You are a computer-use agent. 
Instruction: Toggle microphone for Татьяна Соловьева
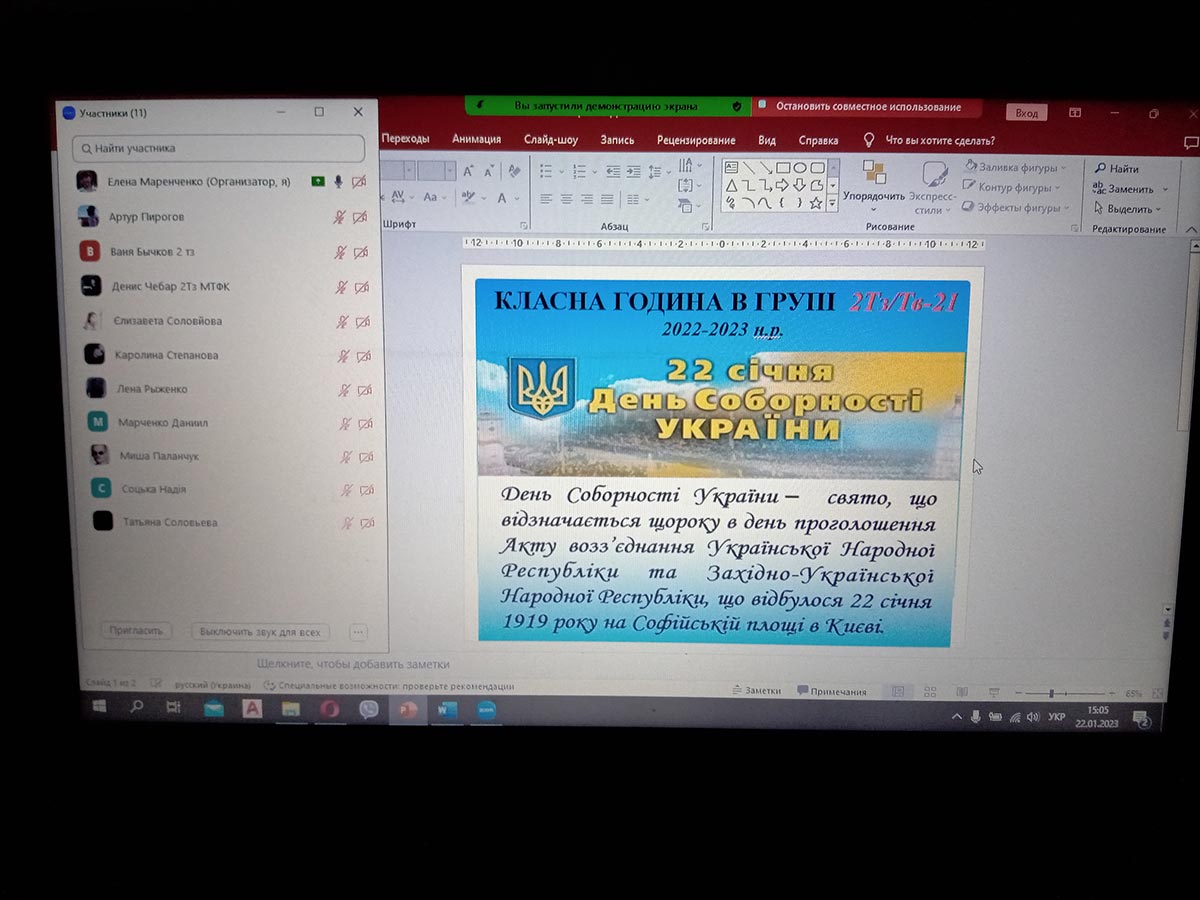tap(347, 523)
